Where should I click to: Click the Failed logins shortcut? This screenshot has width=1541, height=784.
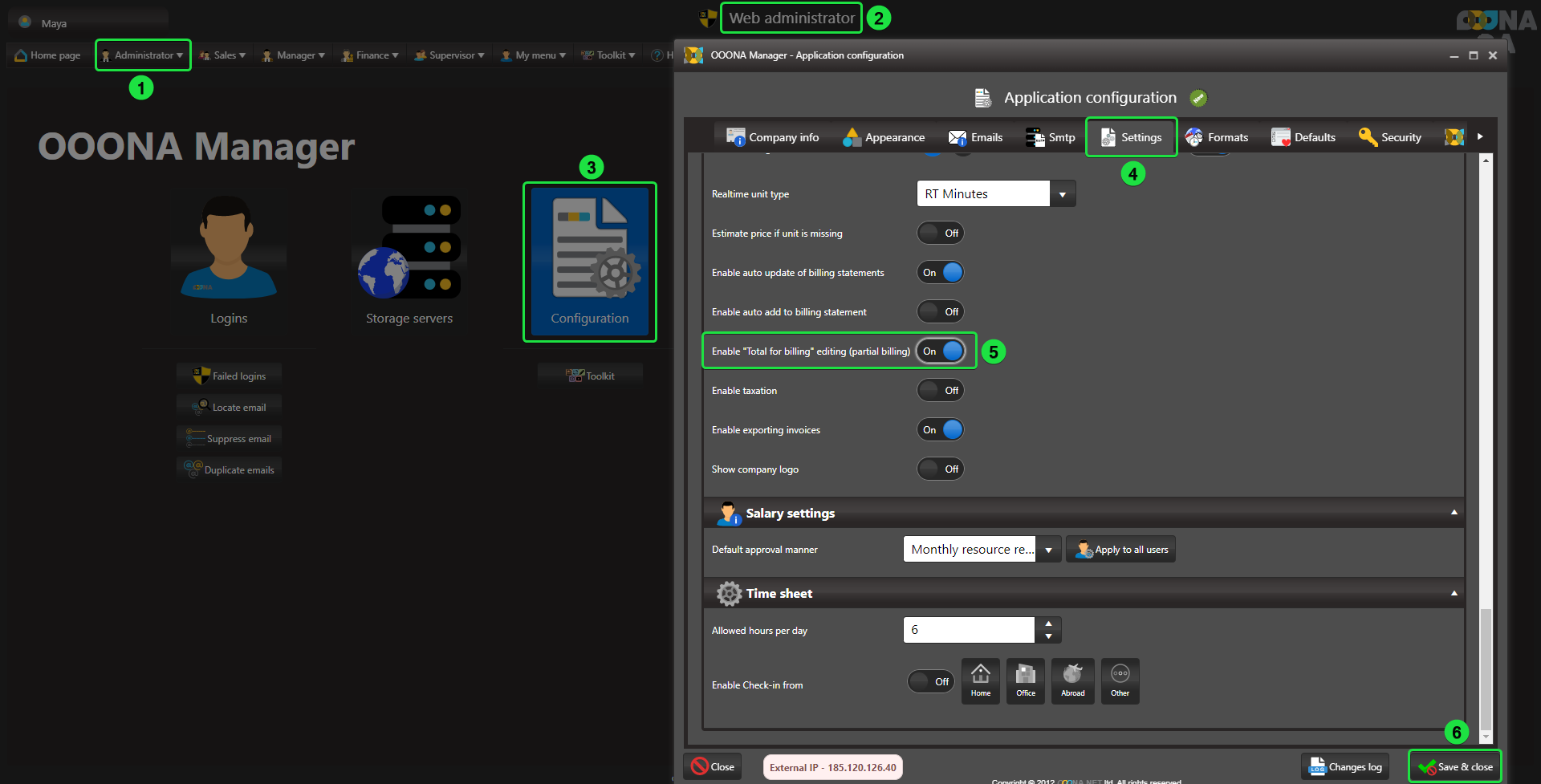[x=230, y=376]
